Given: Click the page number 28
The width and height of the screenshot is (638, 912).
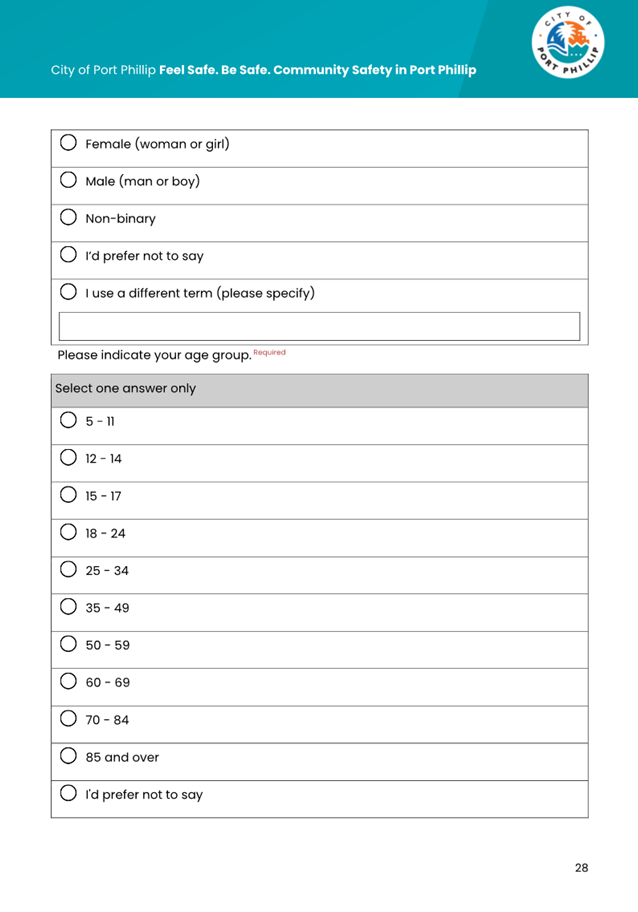Looking at the screenshot, I should [581, 867].
